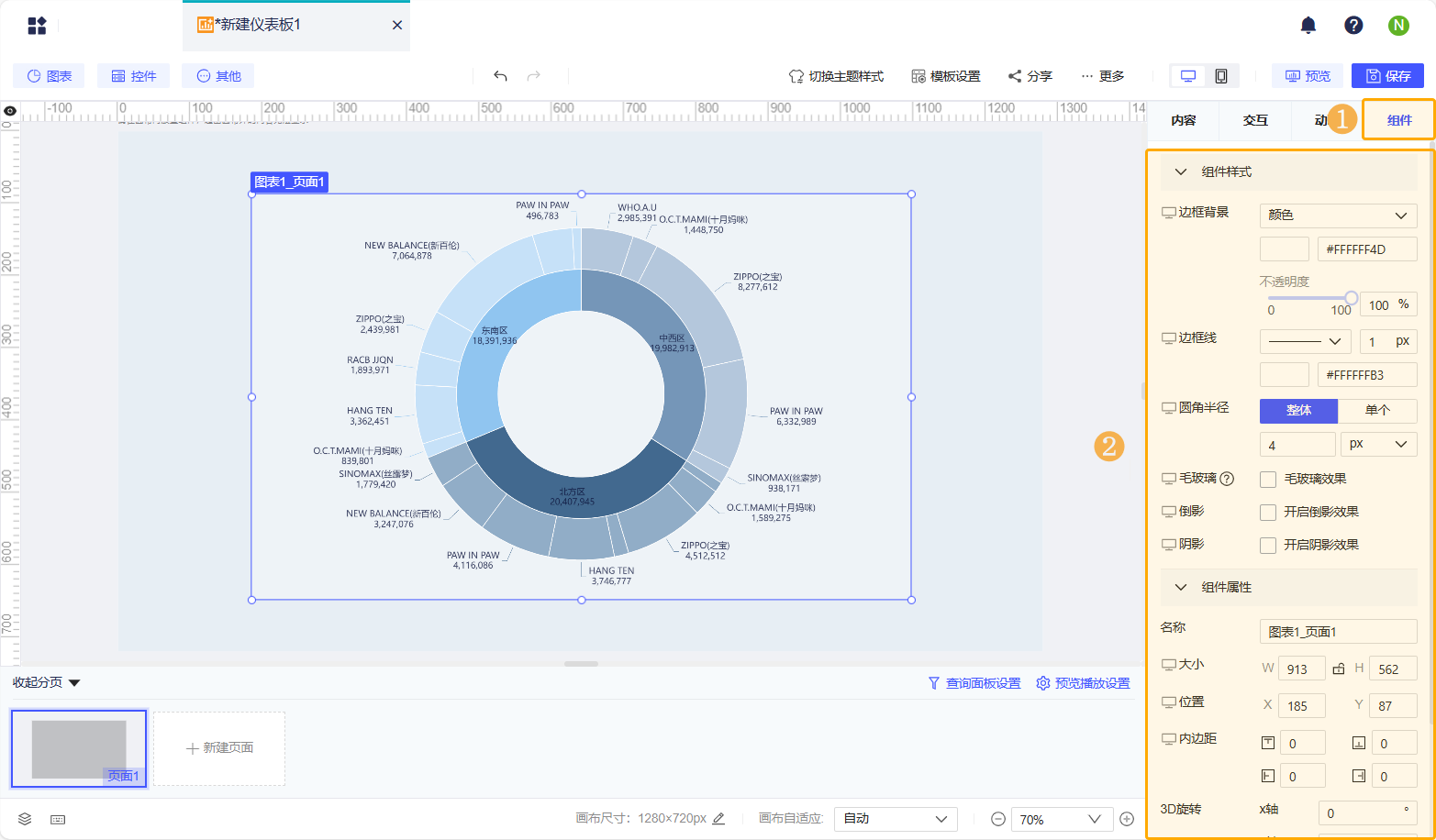The width and height of the screenshot is (1436, 840).
Task: Open the keyboard shortcuts icon
Action: tap(58, 819)
